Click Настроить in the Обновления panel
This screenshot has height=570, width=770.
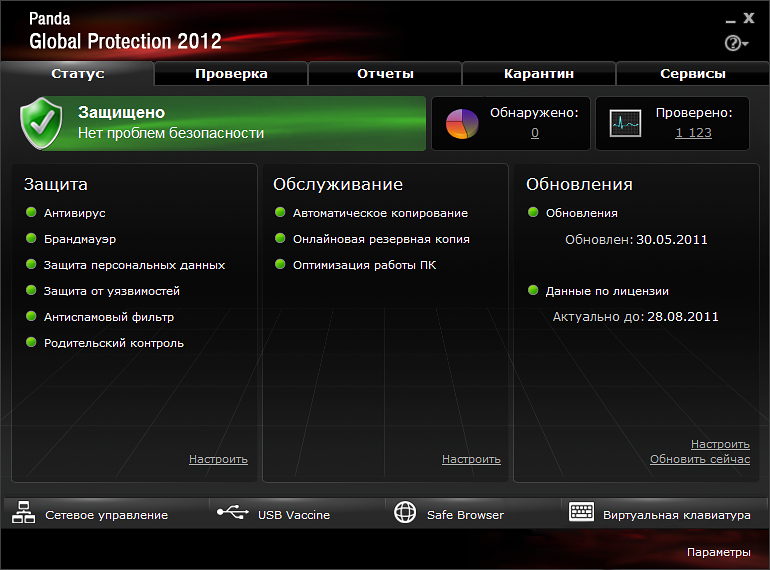click(720, 444)
